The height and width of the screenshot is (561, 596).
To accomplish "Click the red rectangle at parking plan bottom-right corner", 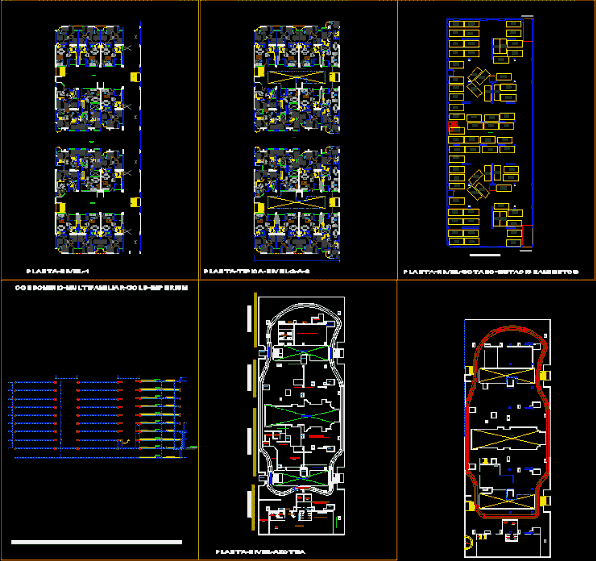I will [527, 236].
